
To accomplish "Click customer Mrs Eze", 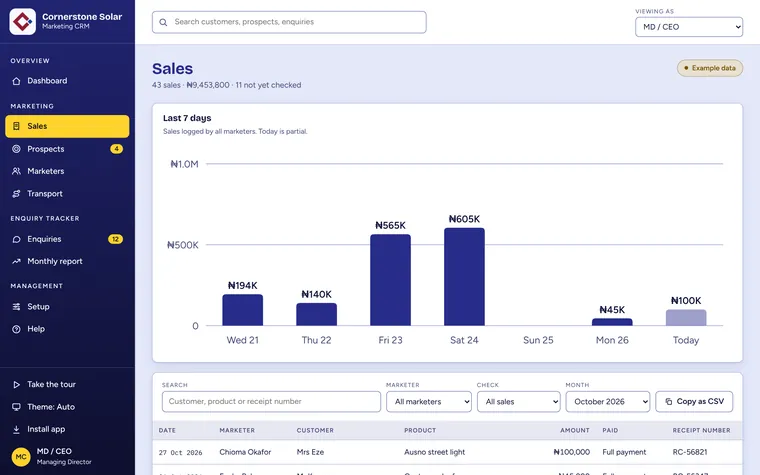I will point(310,452).
